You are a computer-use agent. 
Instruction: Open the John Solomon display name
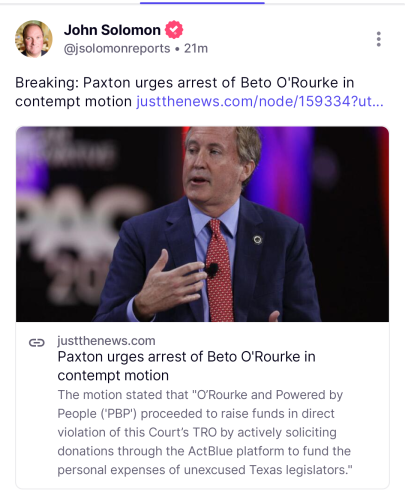point(112,30)
